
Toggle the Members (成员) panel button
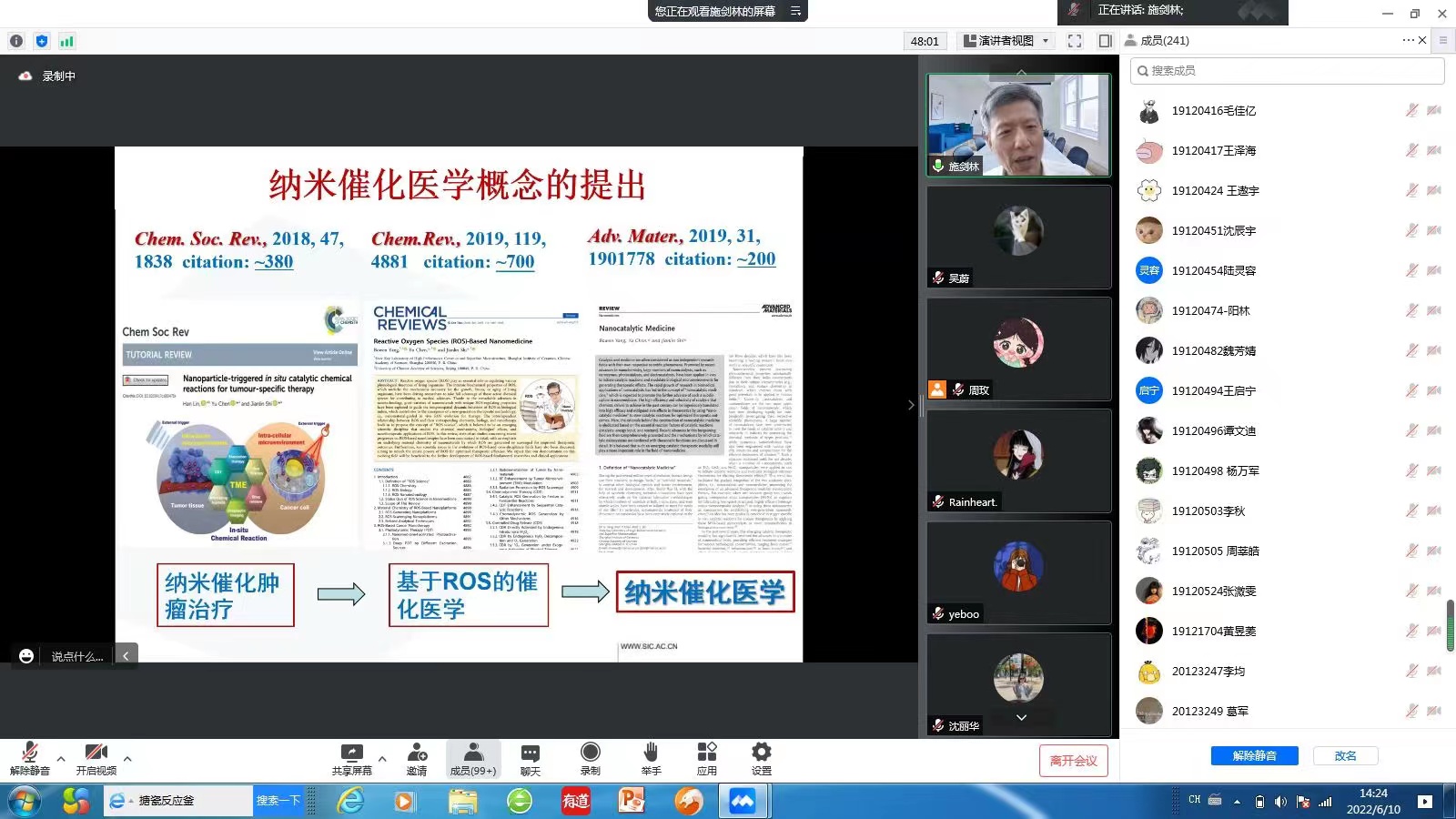(473, 758)
